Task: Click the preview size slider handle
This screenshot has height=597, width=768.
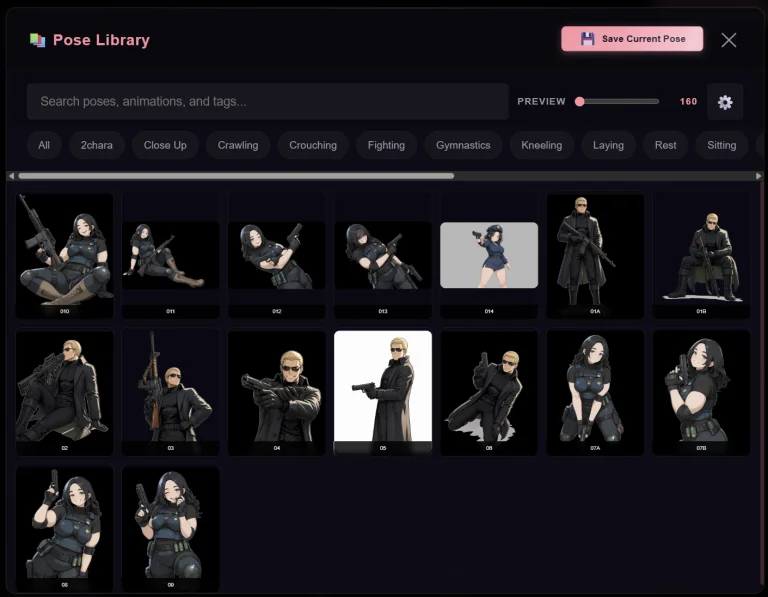Action: 579,101
